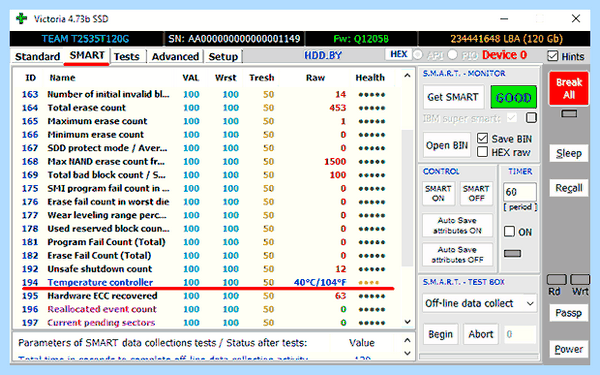Click the Passp button
600x375 pixels.
(569, 313)
